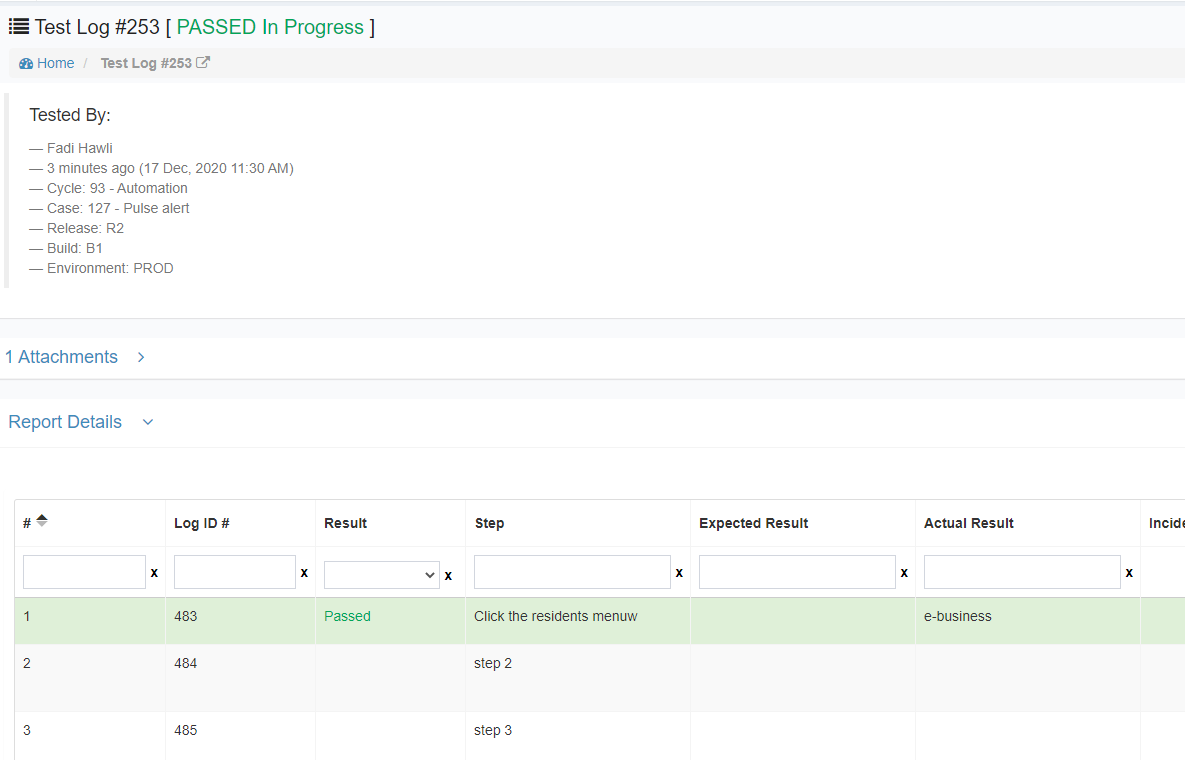1185x760 pixels.
Task: Sort by the # column sort arrows
Action: 42,521
